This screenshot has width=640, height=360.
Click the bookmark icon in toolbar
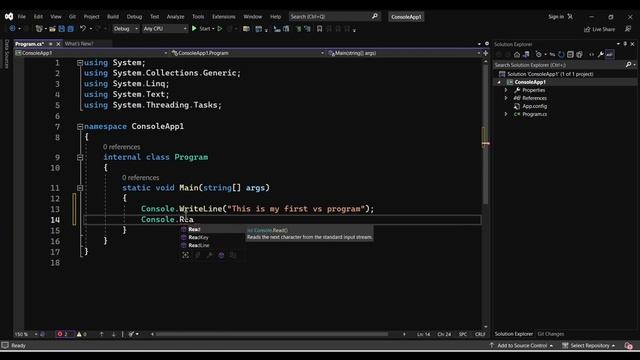coord(320,29)
